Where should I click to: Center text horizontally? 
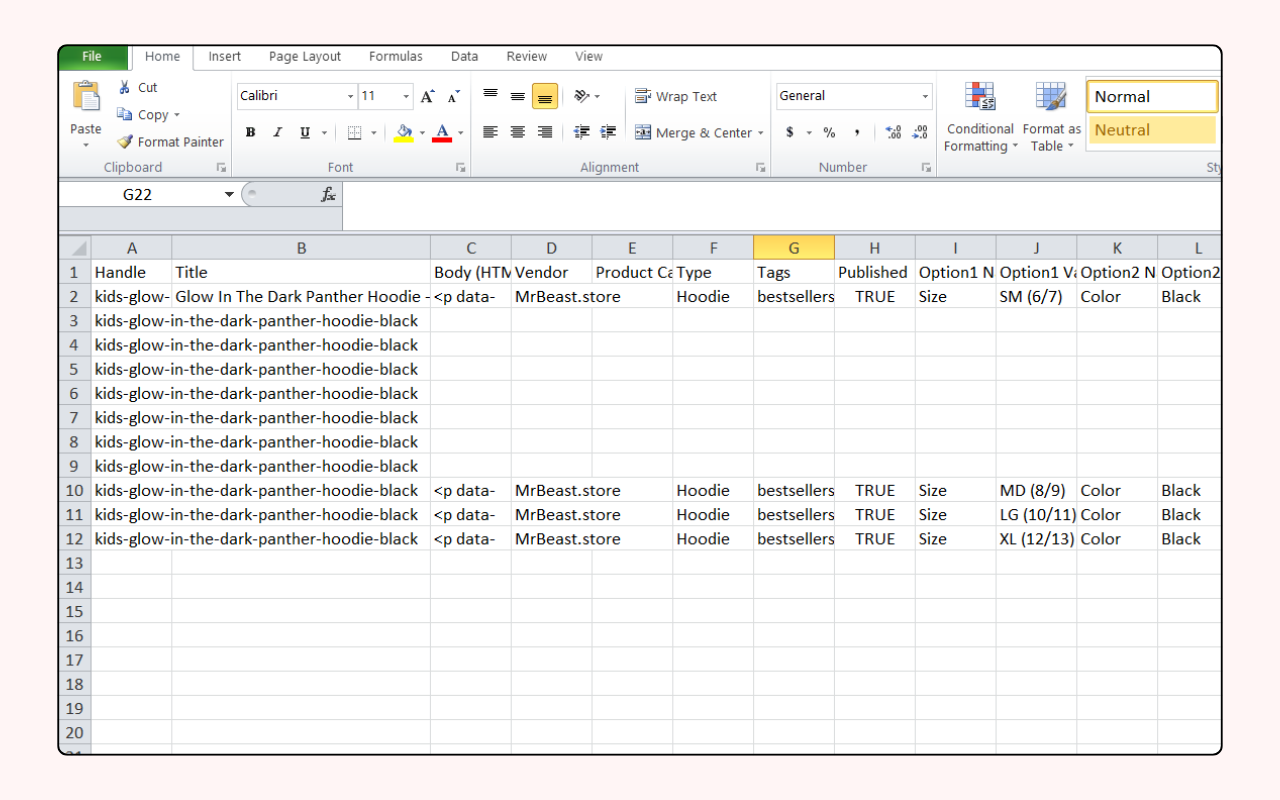pyautogui.click(x=518, y=132)
